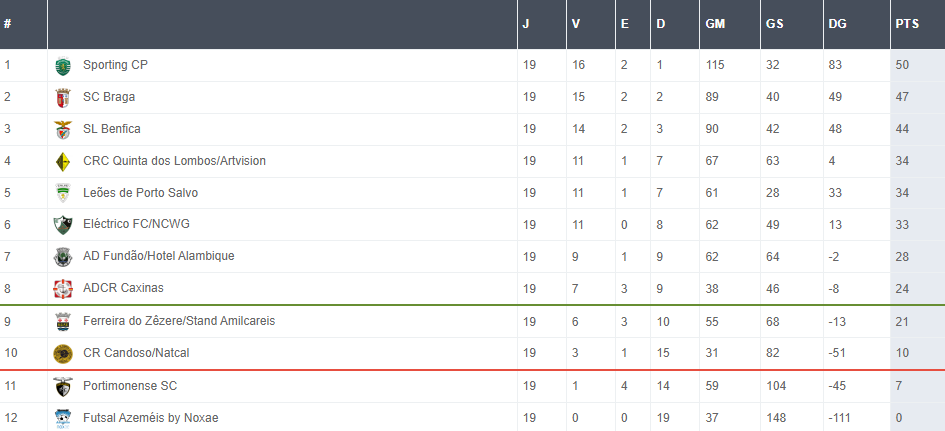Open the Portimonense SC team link
Image resolution: width=945 pixels, height=431 pixels.
tap(129, 385)
